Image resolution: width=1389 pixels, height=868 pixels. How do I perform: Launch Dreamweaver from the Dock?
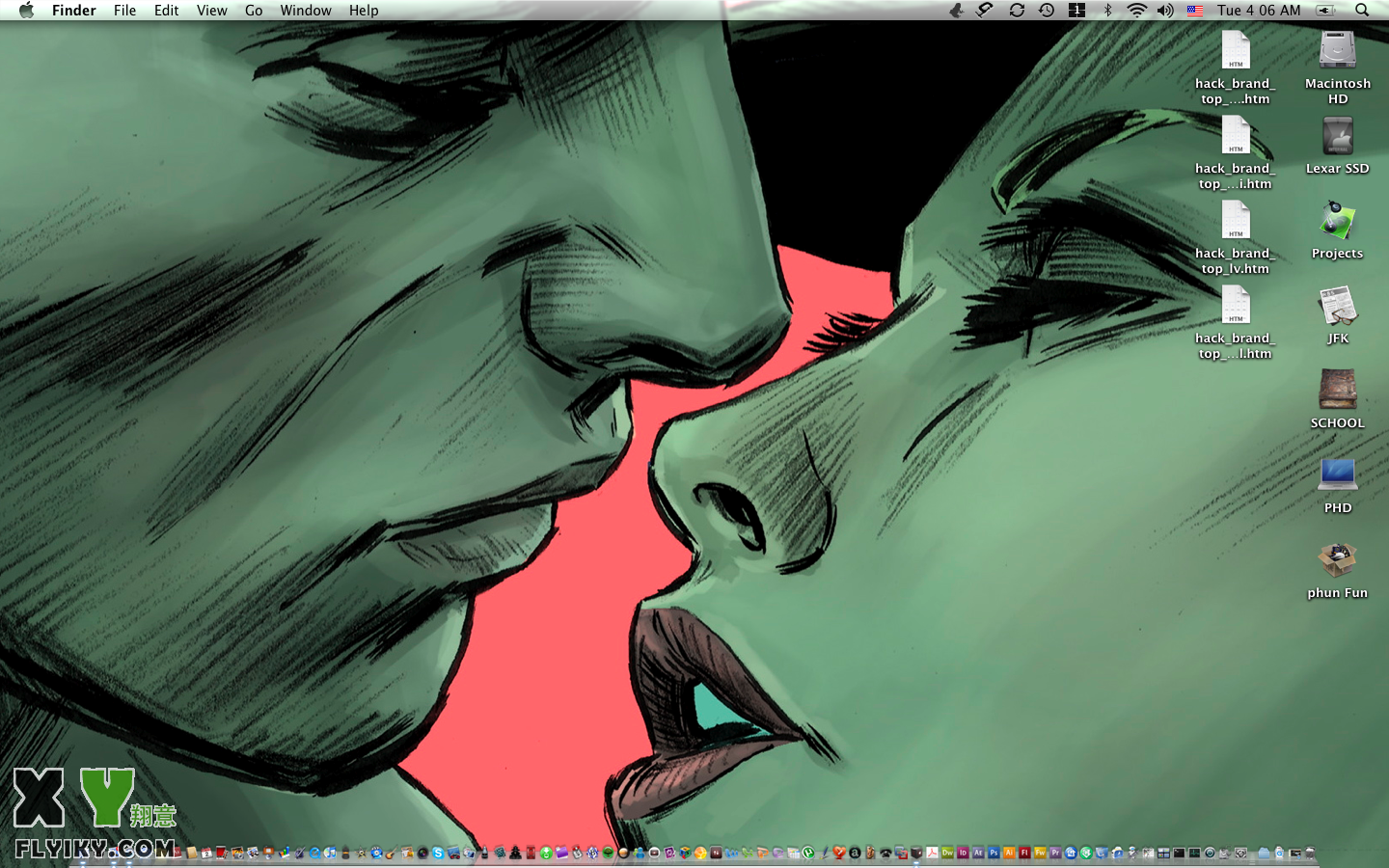[x=947, y=853]
